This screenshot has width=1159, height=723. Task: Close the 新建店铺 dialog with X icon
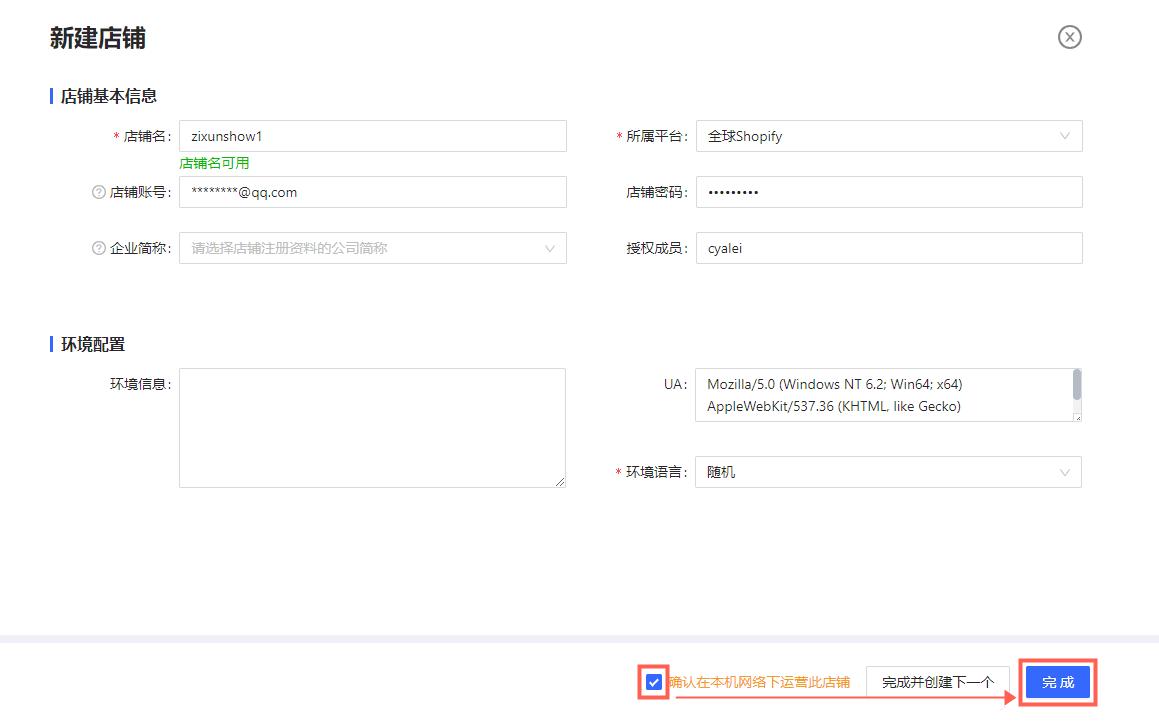(1069, 38)
